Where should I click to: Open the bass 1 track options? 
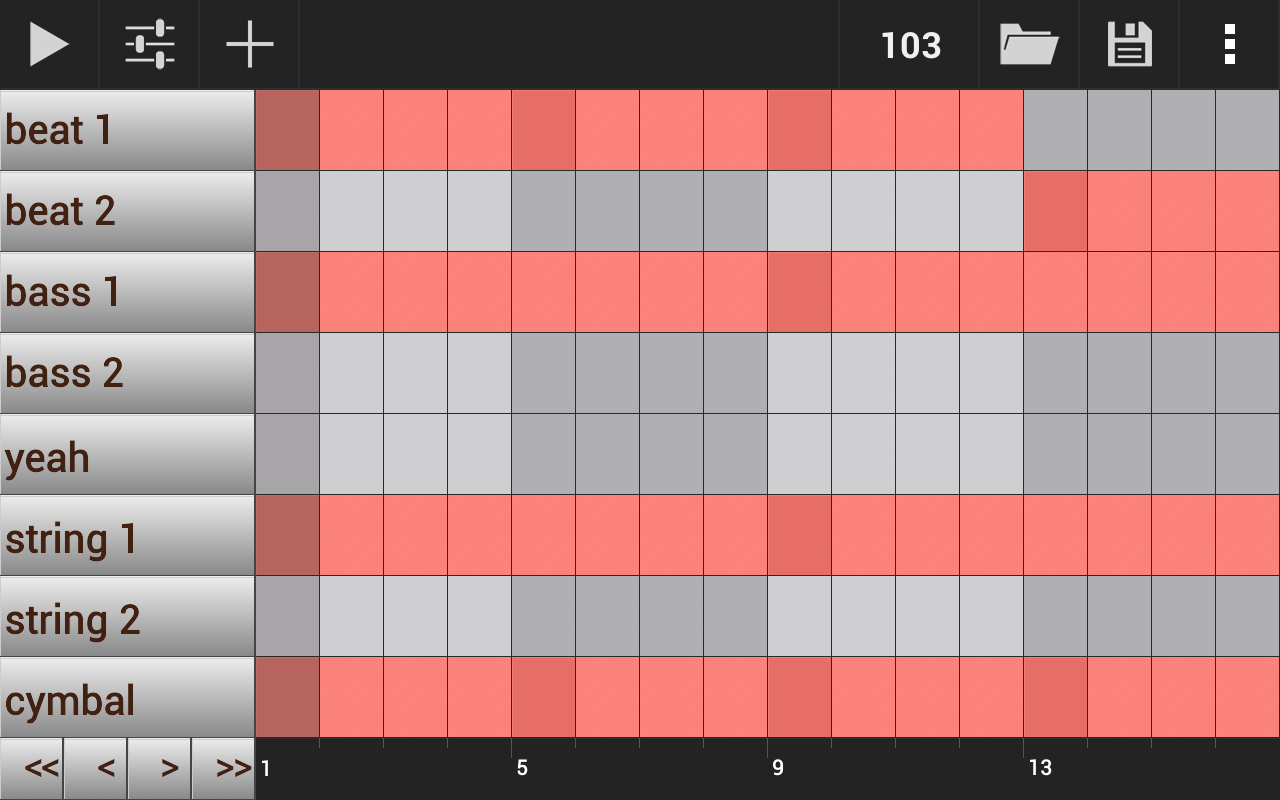(127, 292)
